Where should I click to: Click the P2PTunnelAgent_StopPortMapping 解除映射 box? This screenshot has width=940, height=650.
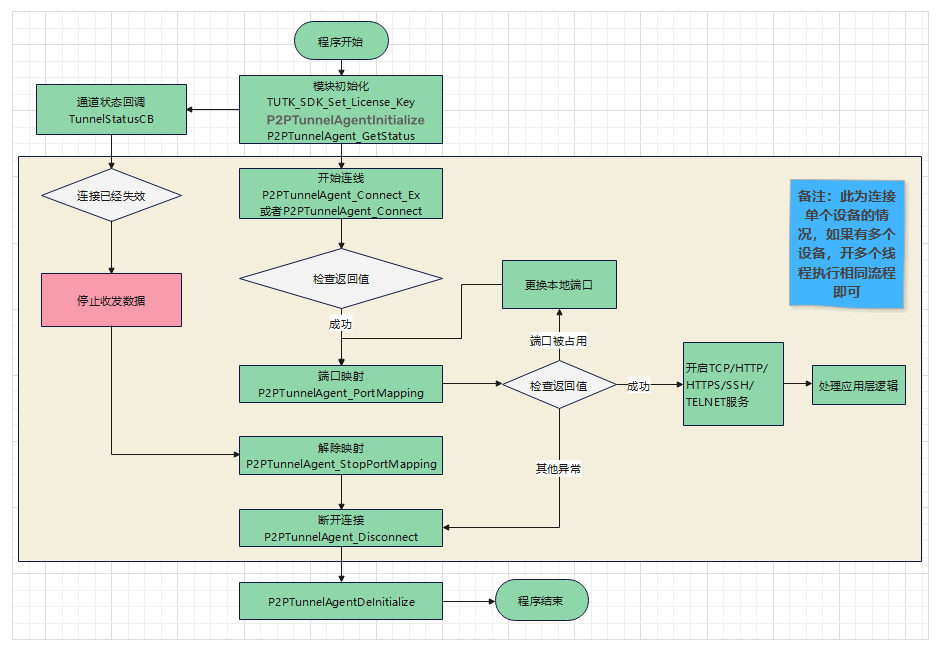point(340,455)
